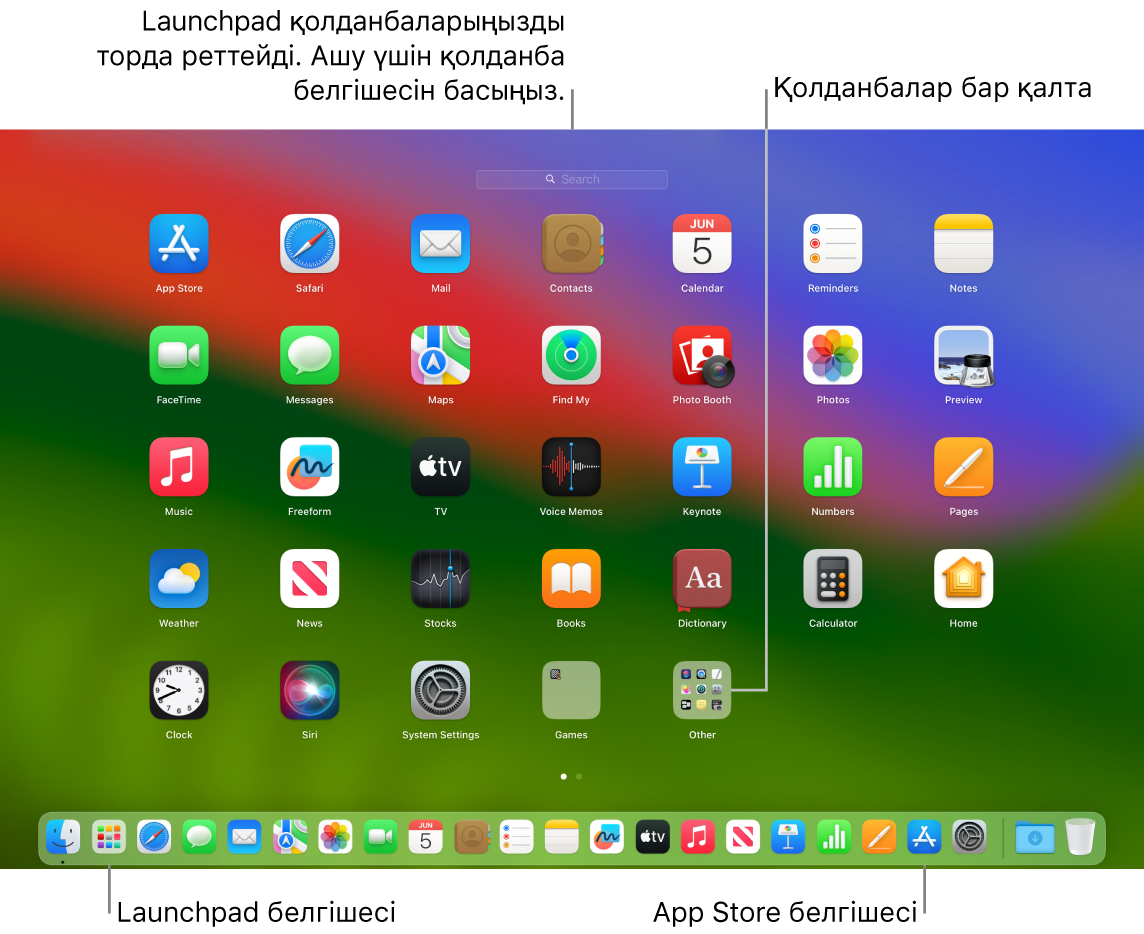Open the Dictionary app
Viewport: 1144px width, 934px height.
click(702, 579)
